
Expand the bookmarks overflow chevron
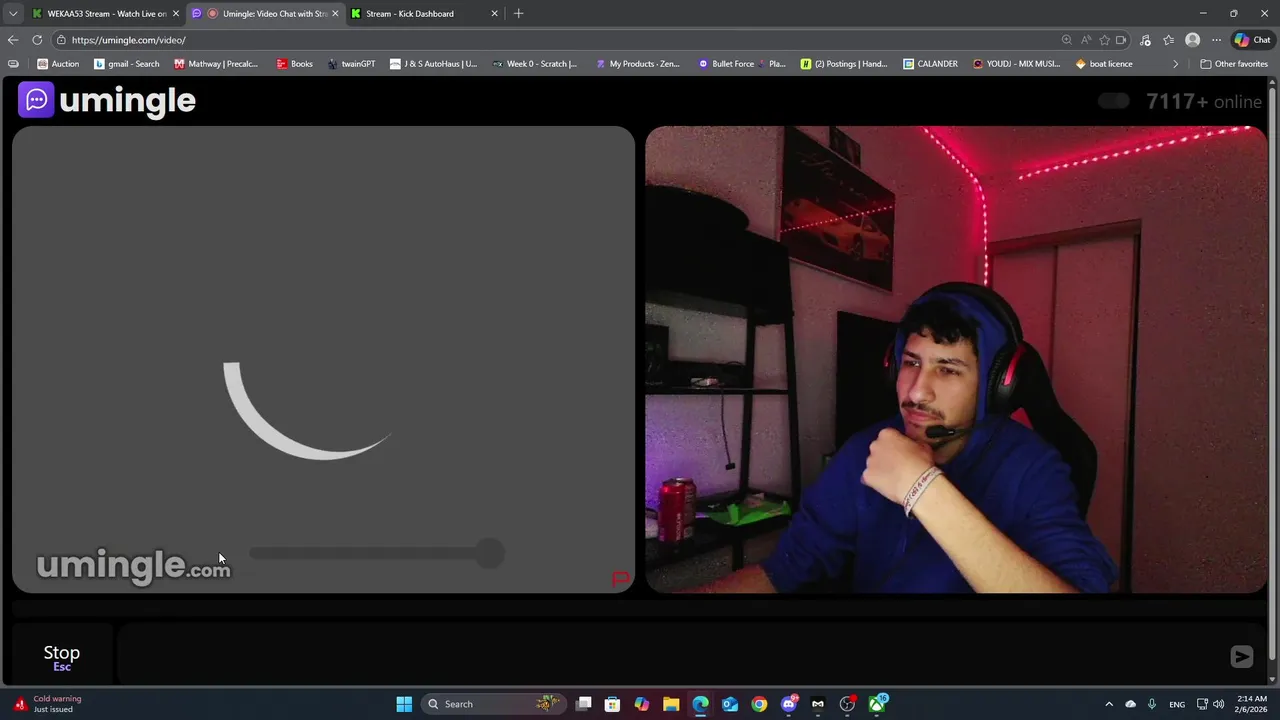pyautogui.click(x=1176, y=64)
